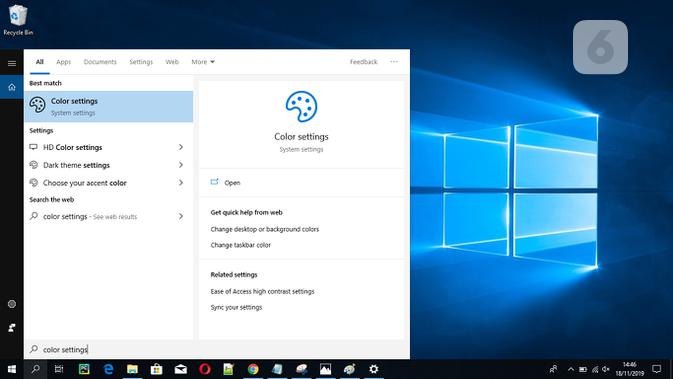Open Recycle Bin on desktop
The width and height of the screenshot is (673, 379).
click(x=18, y=20)
